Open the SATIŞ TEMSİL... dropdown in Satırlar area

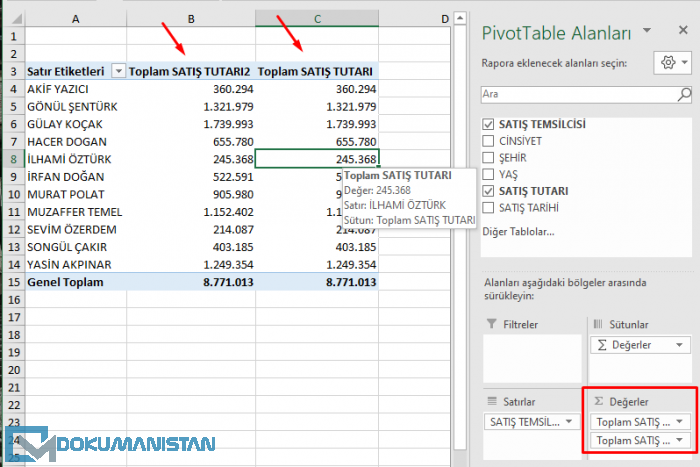(568, 421)
